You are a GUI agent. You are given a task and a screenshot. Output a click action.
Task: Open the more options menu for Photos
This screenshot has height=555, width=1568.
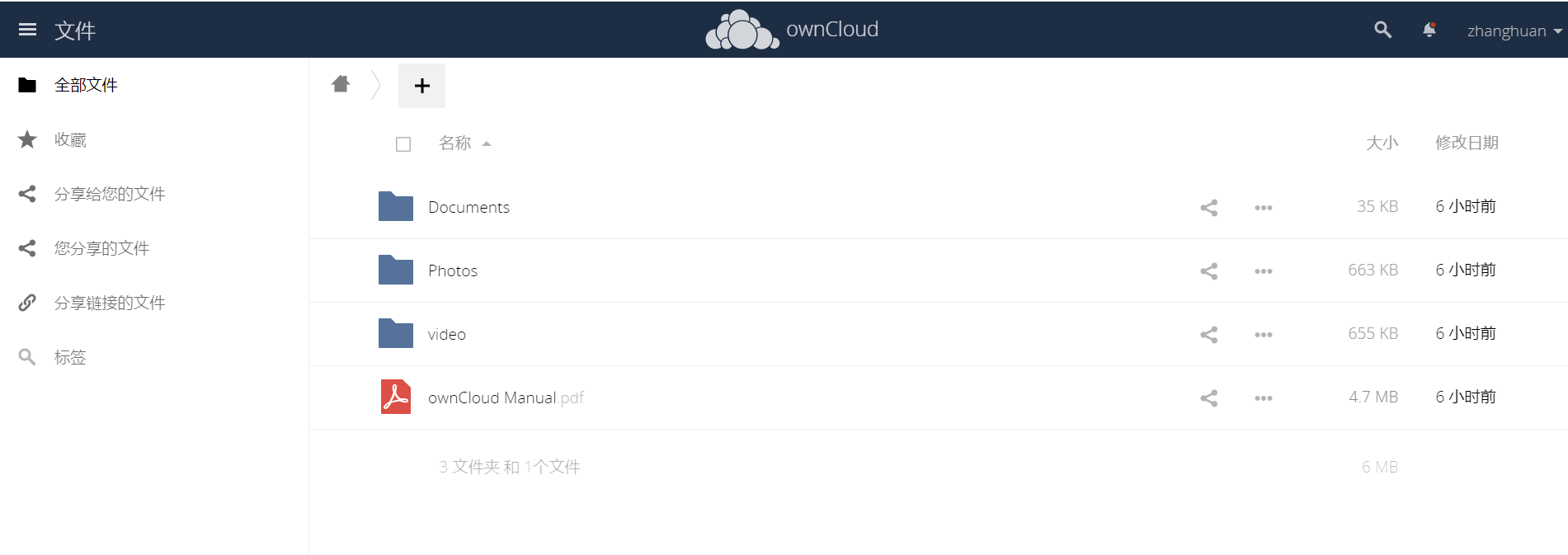(x=1263, y=270)
